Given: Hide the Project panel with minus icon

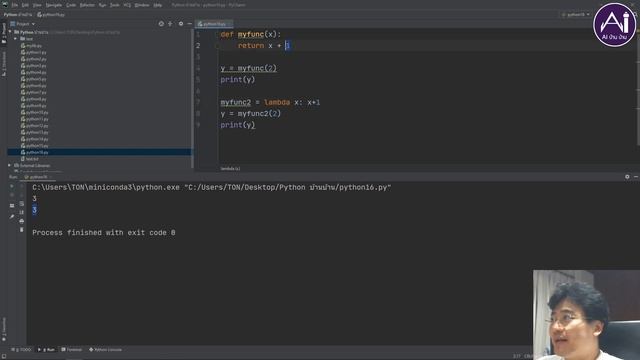Looking at the screenshot, I should 189,24.
